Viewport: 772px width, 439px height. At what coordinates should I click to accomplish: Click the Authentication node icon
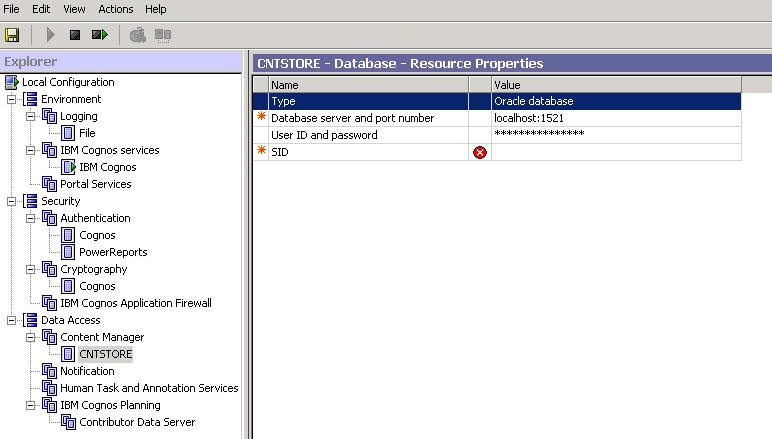coord(49,218)
